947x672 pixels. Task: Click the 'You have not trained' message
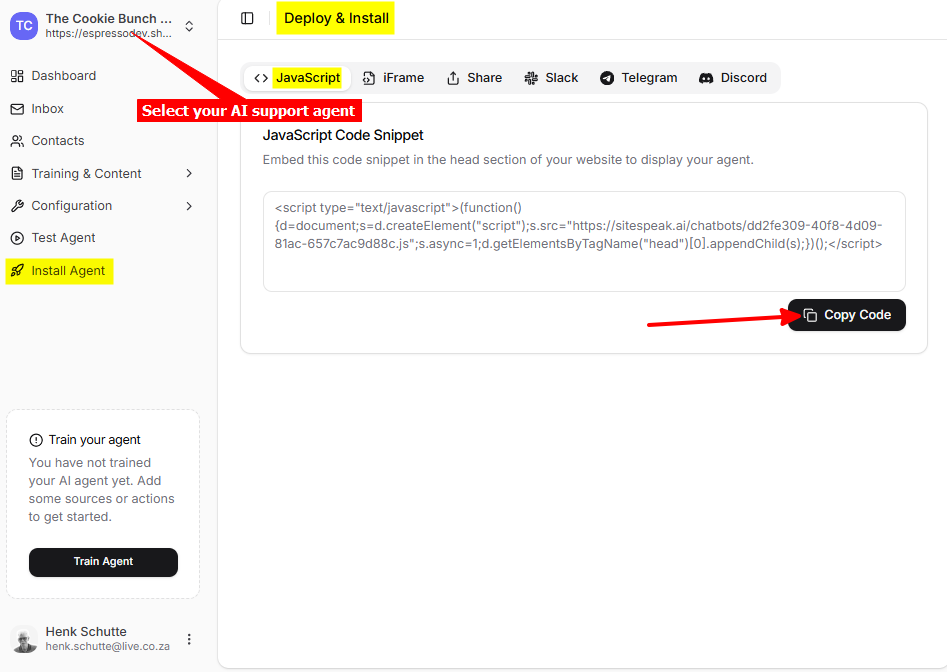pos(101,490)
